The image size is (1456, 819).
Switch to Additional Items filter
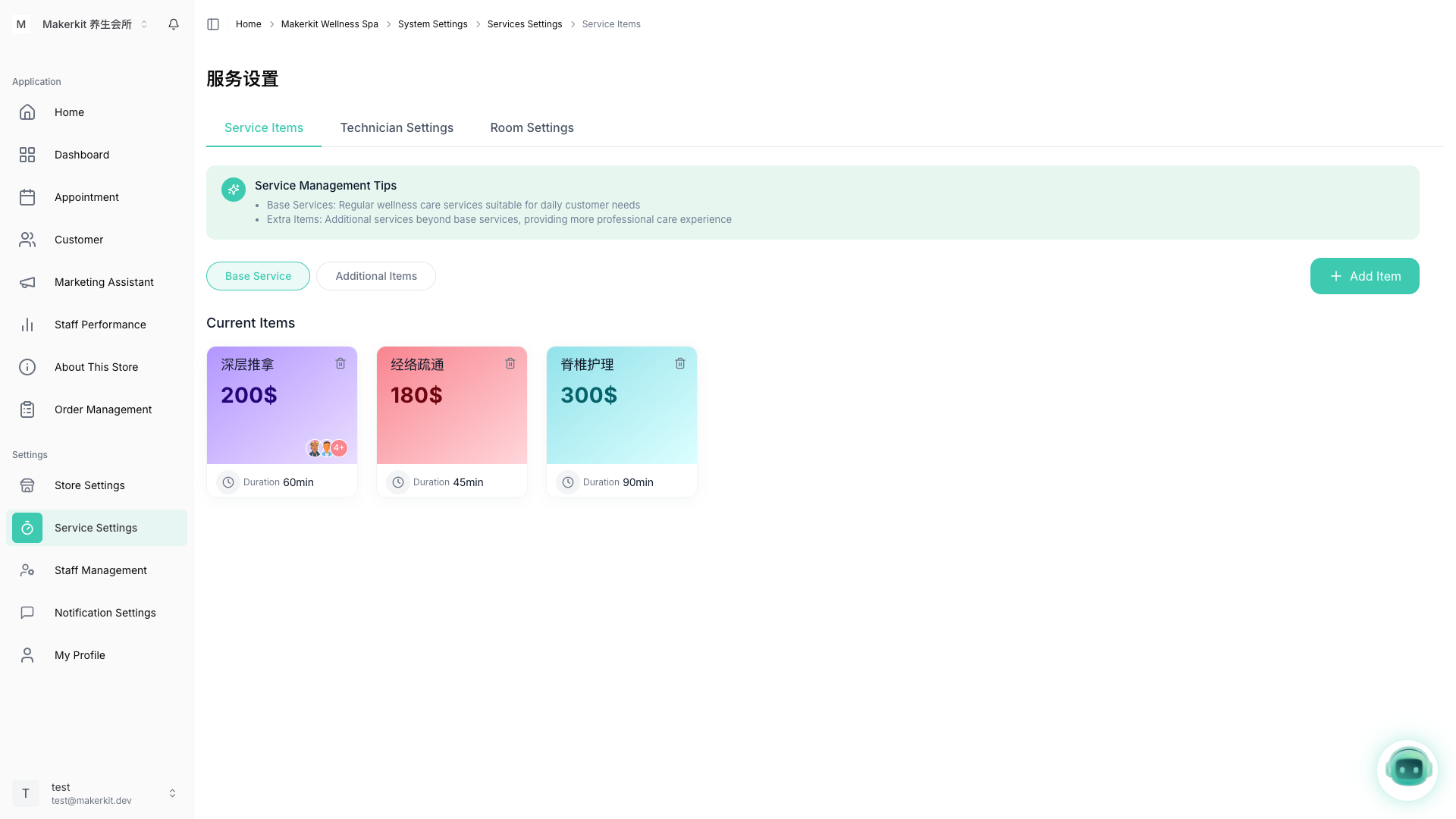(x=376, y=276)
